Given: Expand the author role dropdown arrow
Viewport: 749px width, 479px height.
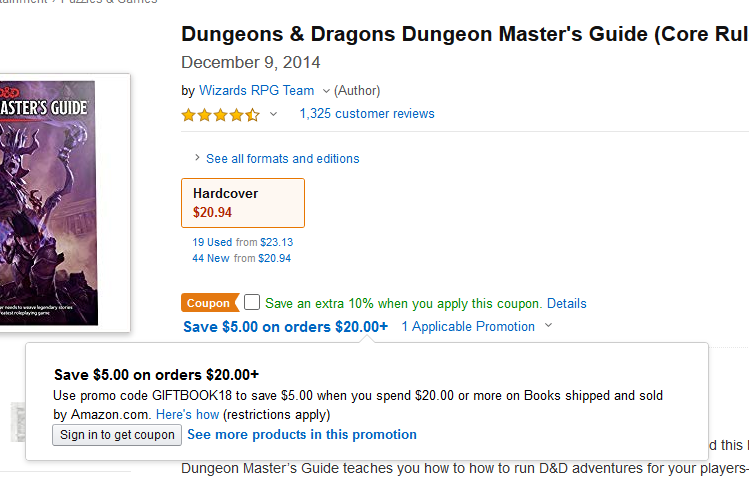Looking at the screenshot, I should pyautogui.click(x=325, y=91).
